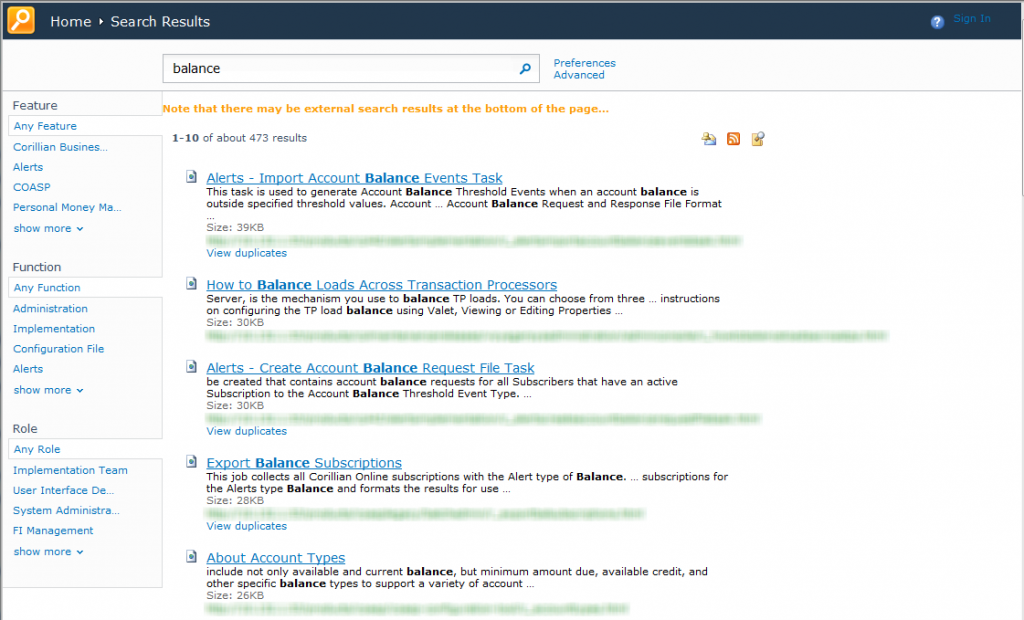This screenshot has width=1024, height=620.
Task: Open Alerts - Import Account Balance Events Task
Action: 355,178
